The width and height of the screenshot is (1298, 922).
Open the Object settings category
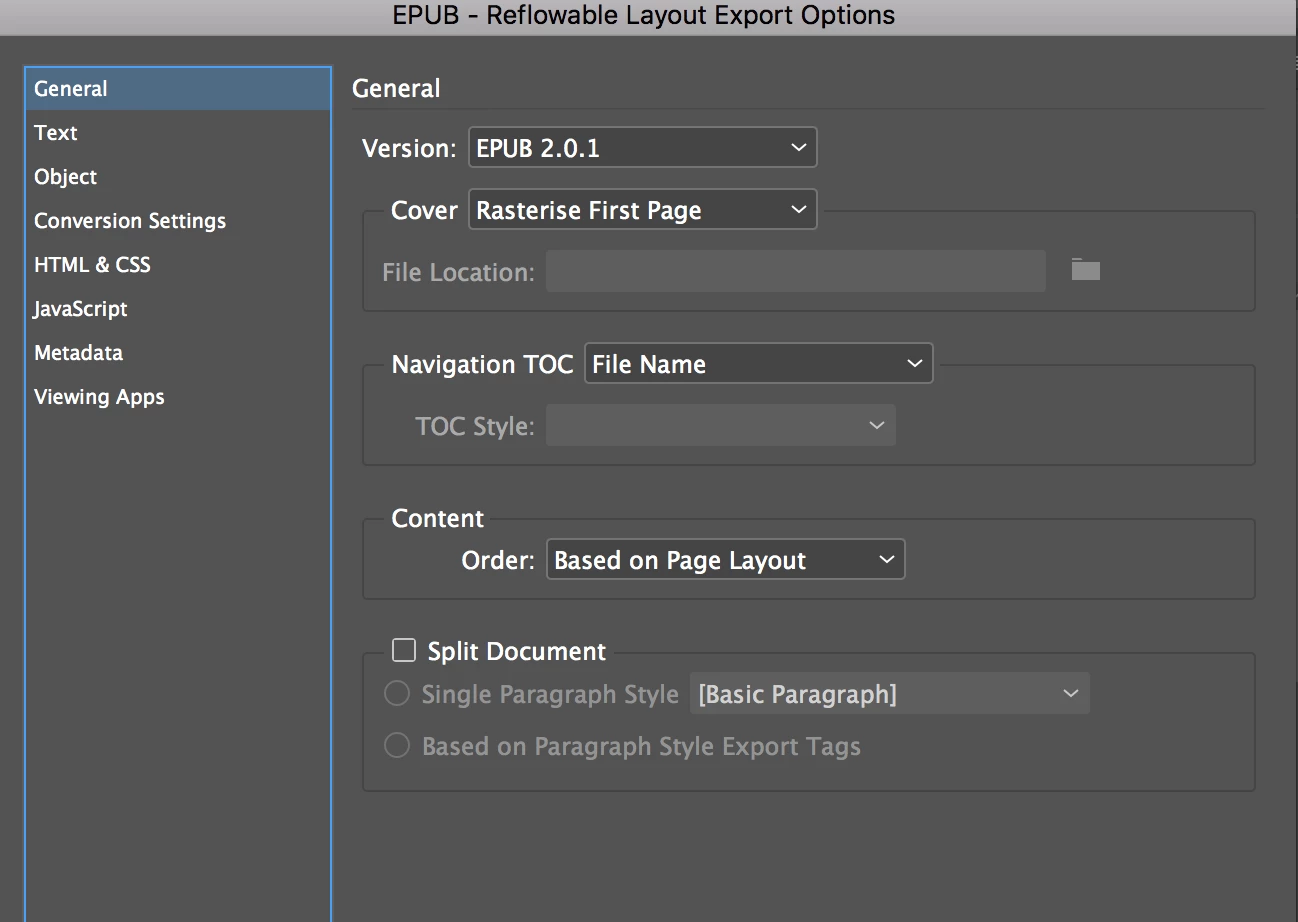click(178, 177)
